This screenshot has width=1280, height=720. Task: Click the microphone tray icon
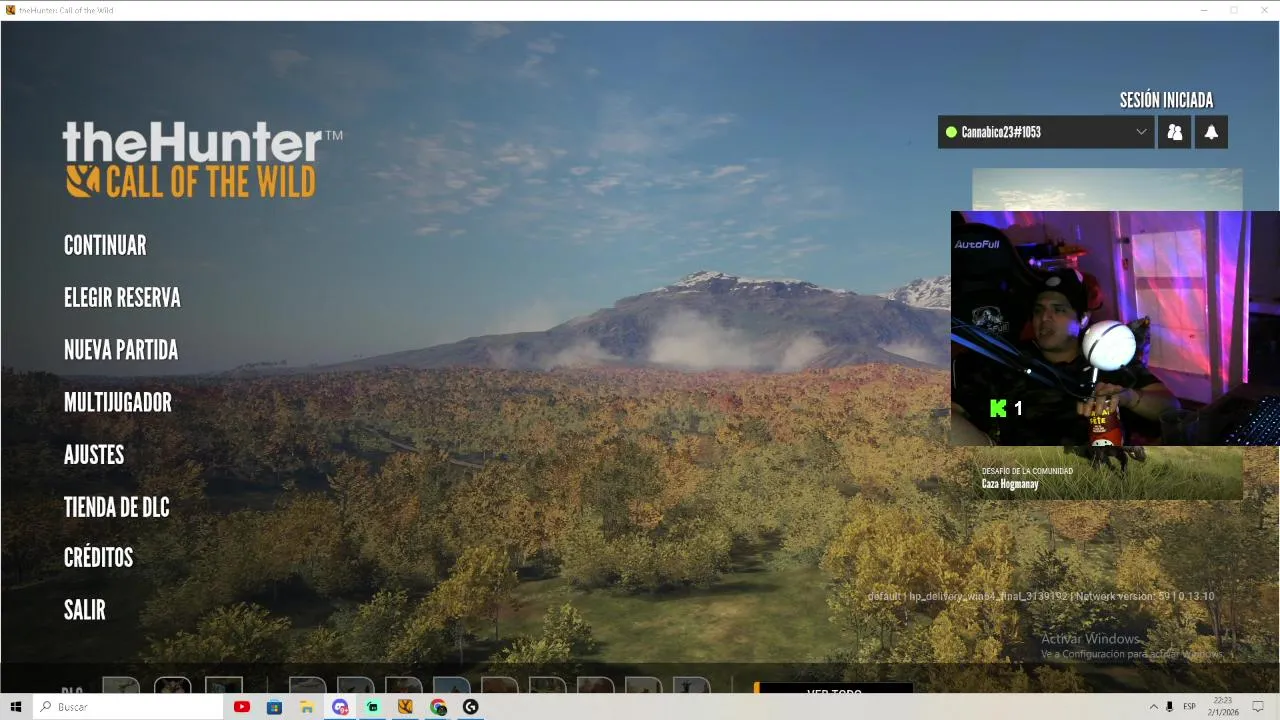(x=1170, y=707)
